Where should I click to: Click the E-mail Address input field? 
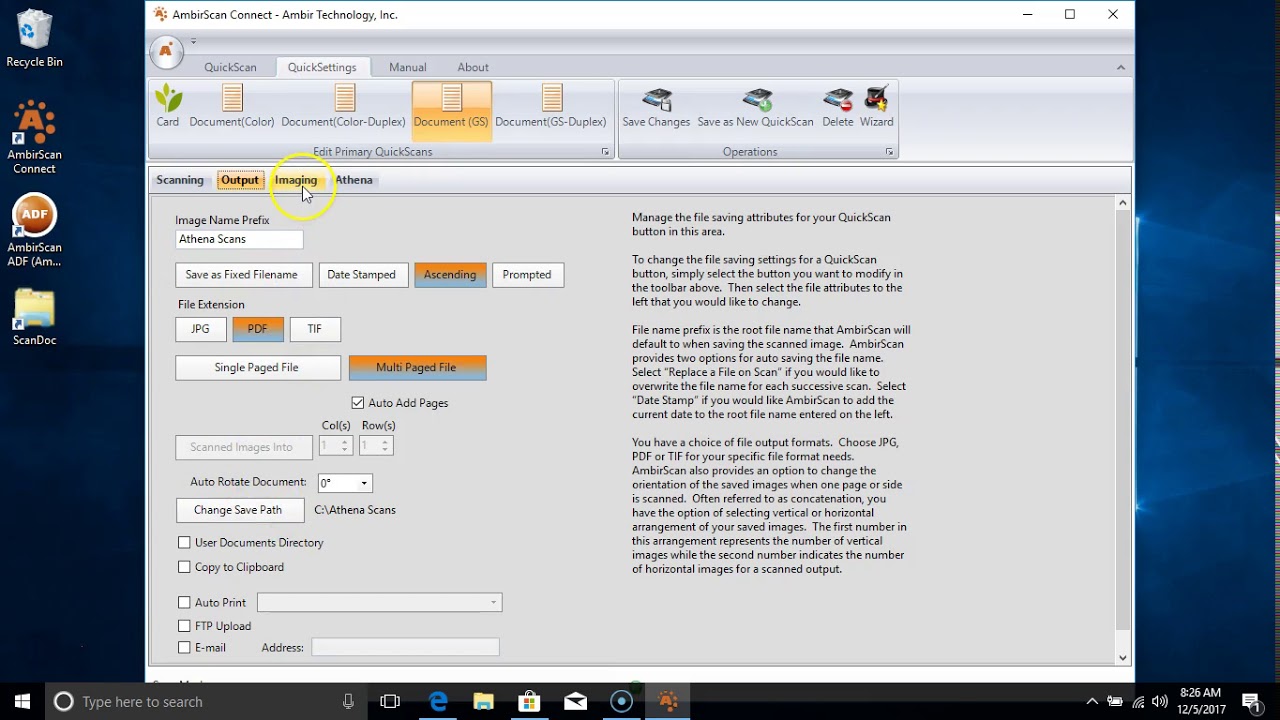point(405,648)
